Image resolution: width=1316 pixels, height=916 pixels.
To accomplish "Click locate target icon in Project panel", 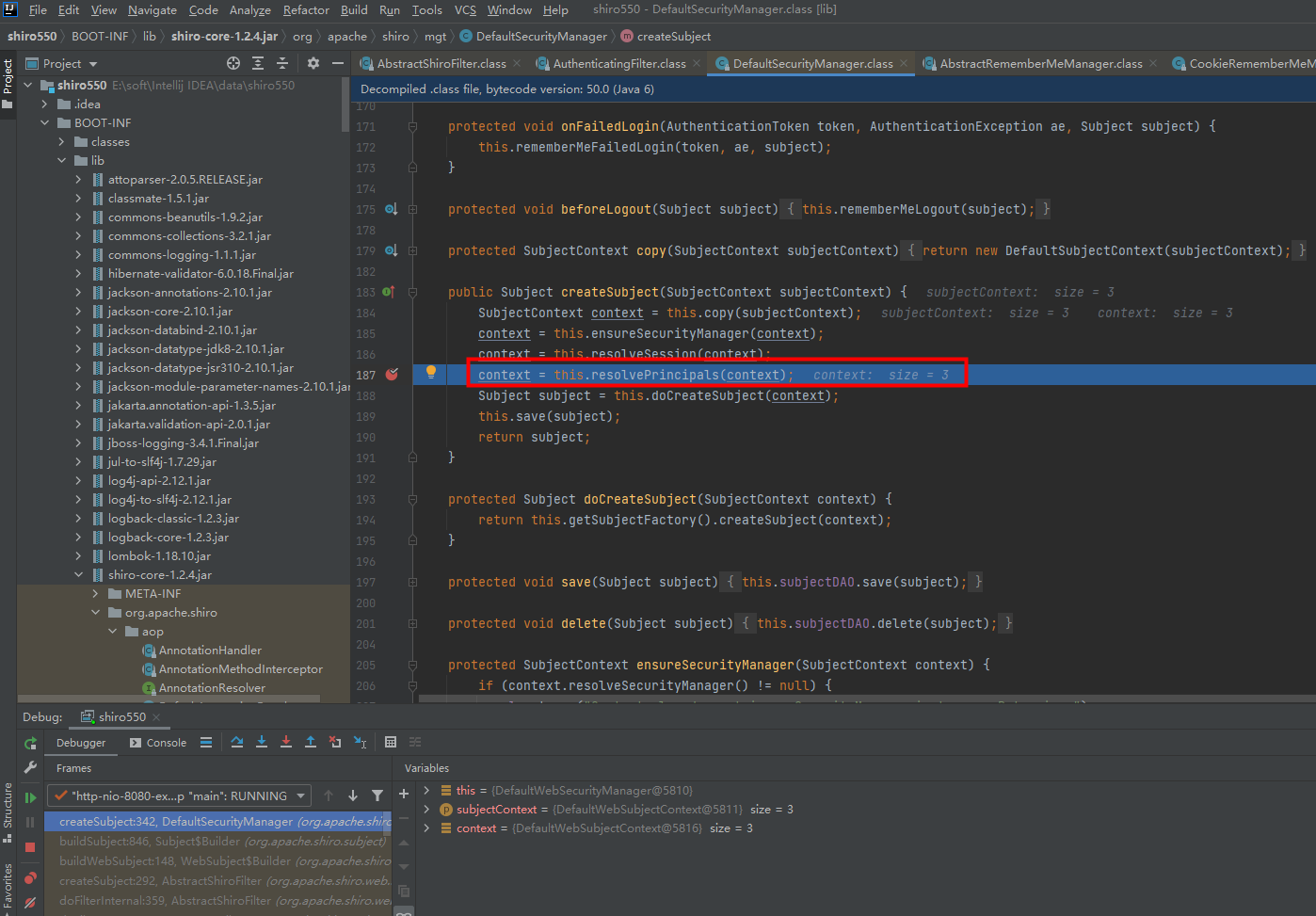I will pos(233,63).
